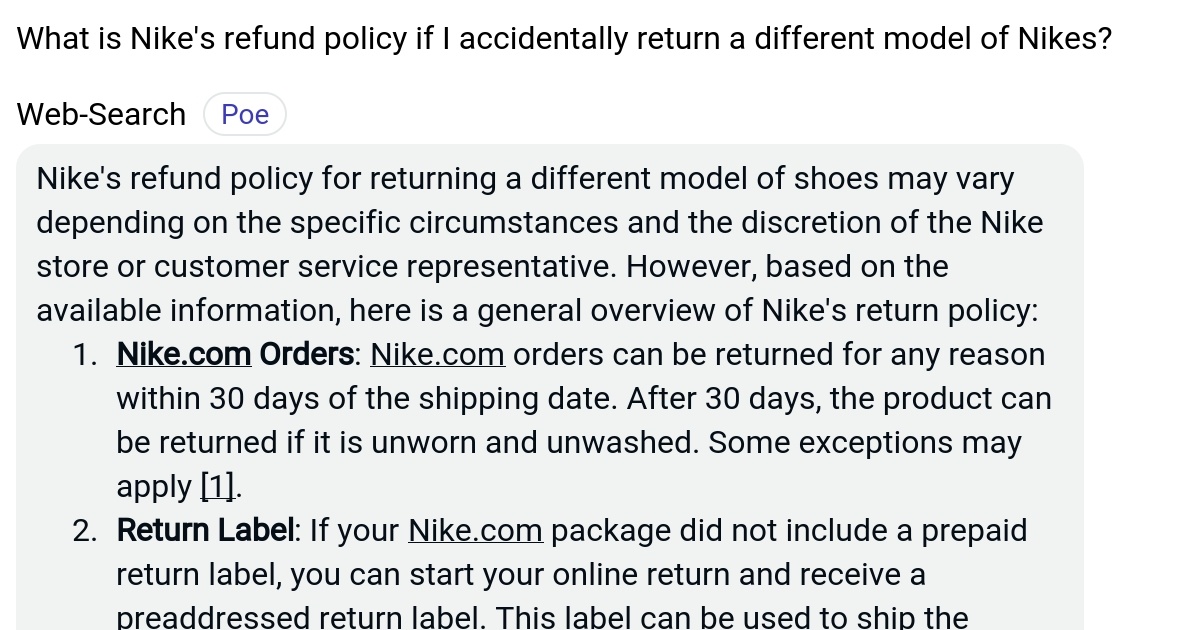Select the user's refund policy question
Viewport: 1200px width, 630px height.
[x=563, y=38]
